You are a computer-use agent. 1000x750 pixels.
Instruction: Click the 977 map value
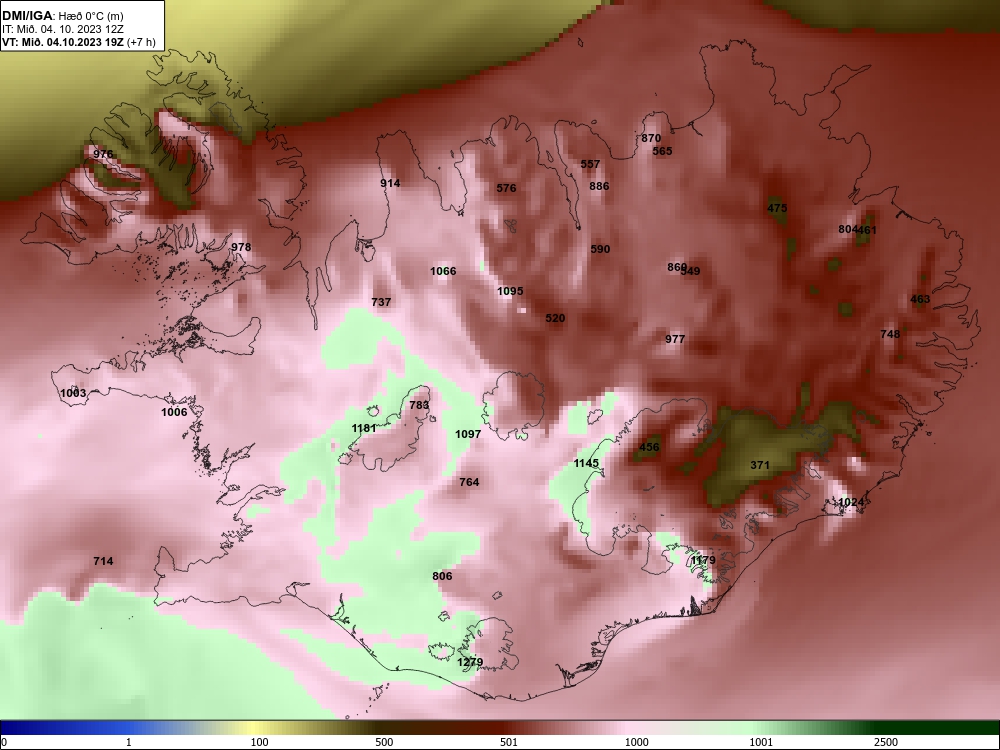pyautogui.click(x=675, y=339)
